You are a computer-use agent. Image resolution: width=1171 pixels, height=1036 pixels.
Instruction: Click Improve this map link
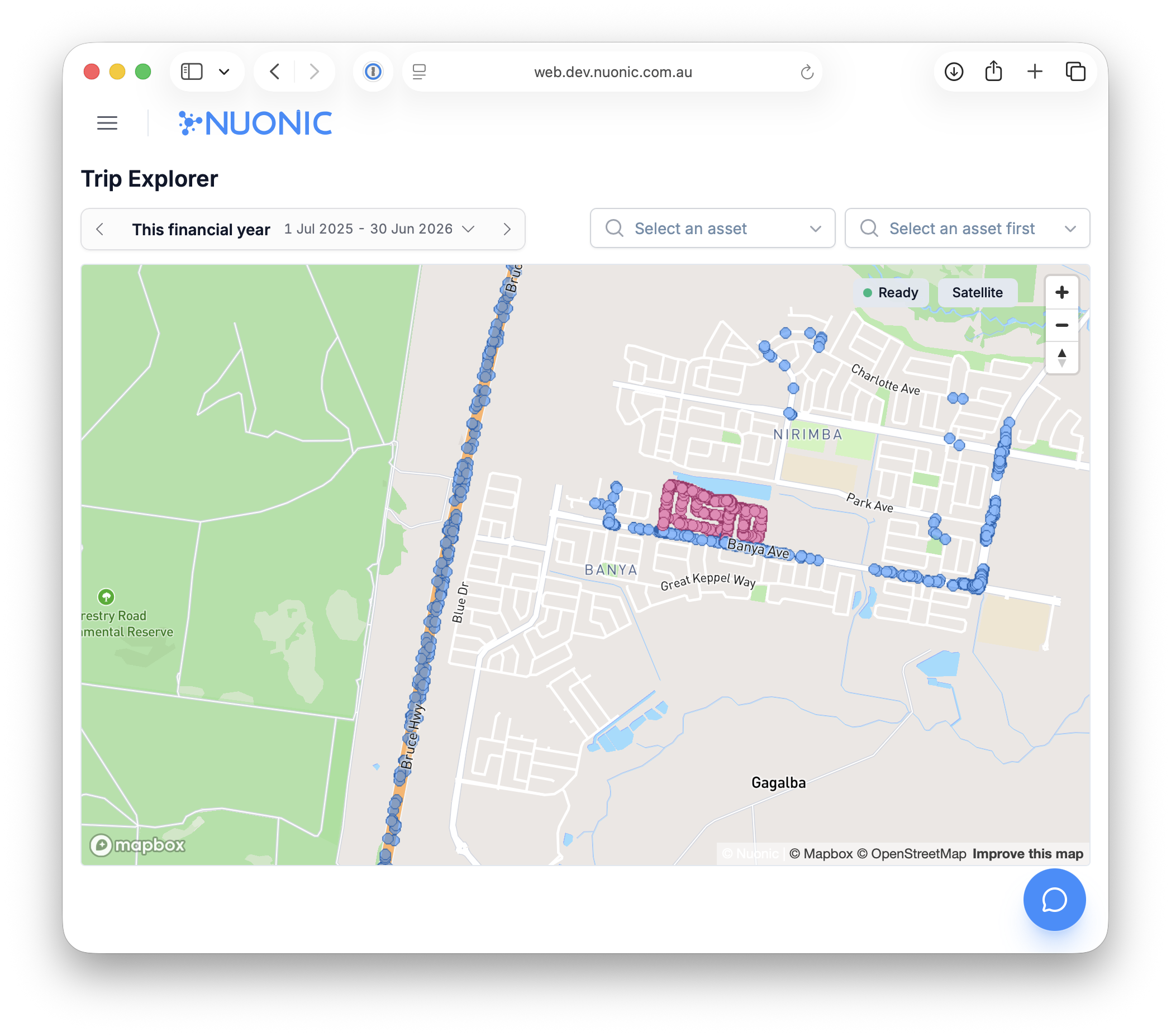(1027, 853)
